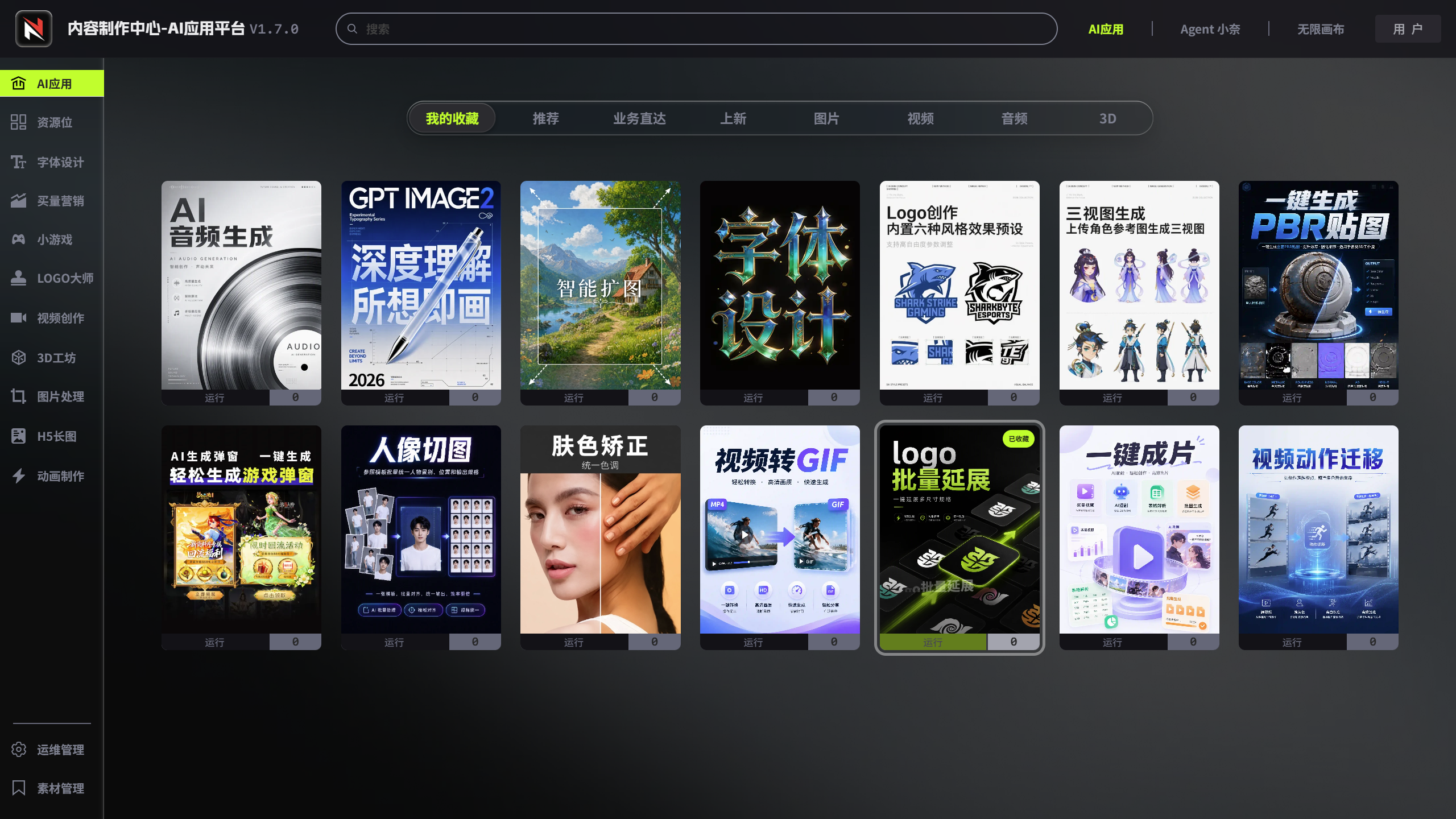Open AI应用 home icon in sidebar
The image size is (1456, 819).
18,84
